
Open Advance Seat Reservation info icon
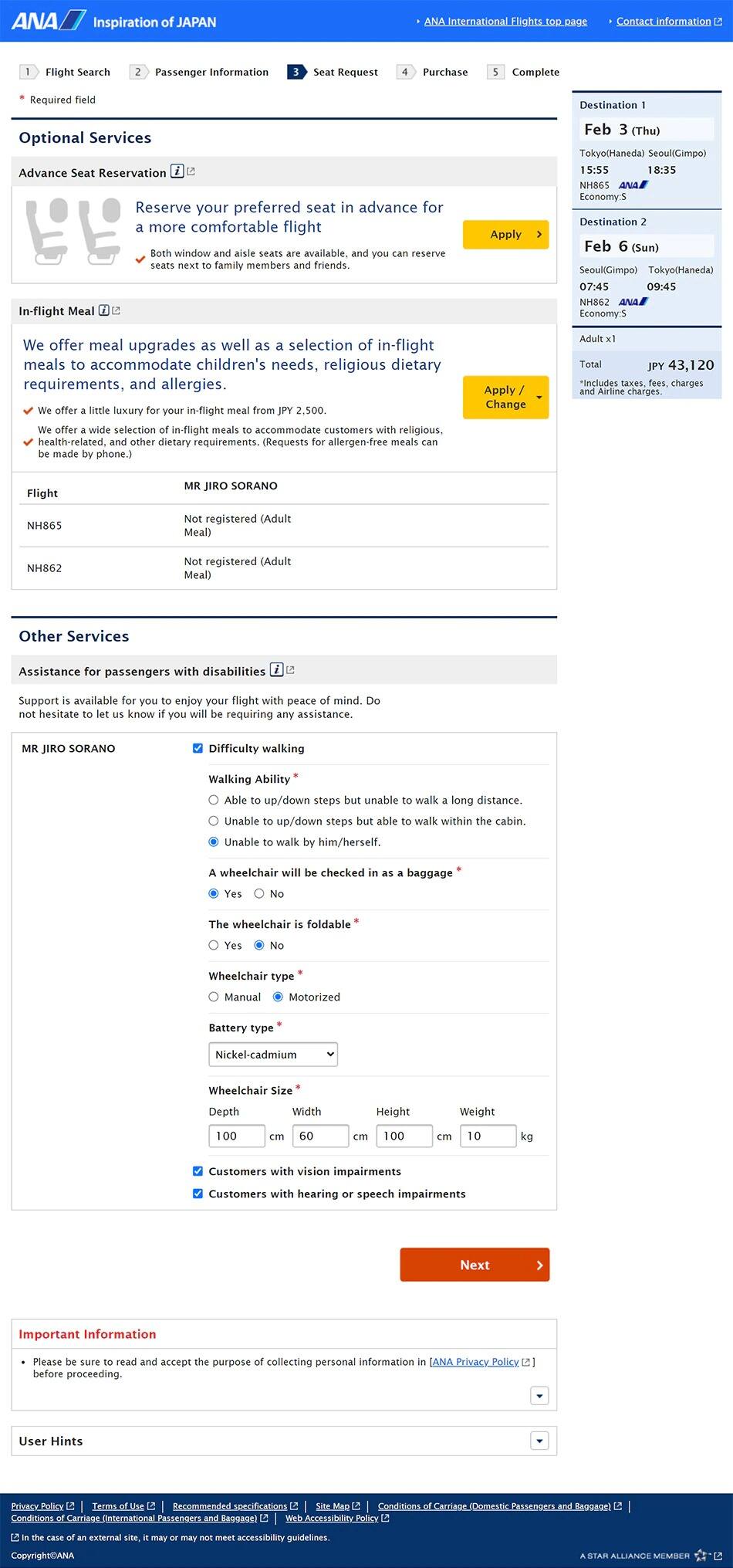point(177,171)
